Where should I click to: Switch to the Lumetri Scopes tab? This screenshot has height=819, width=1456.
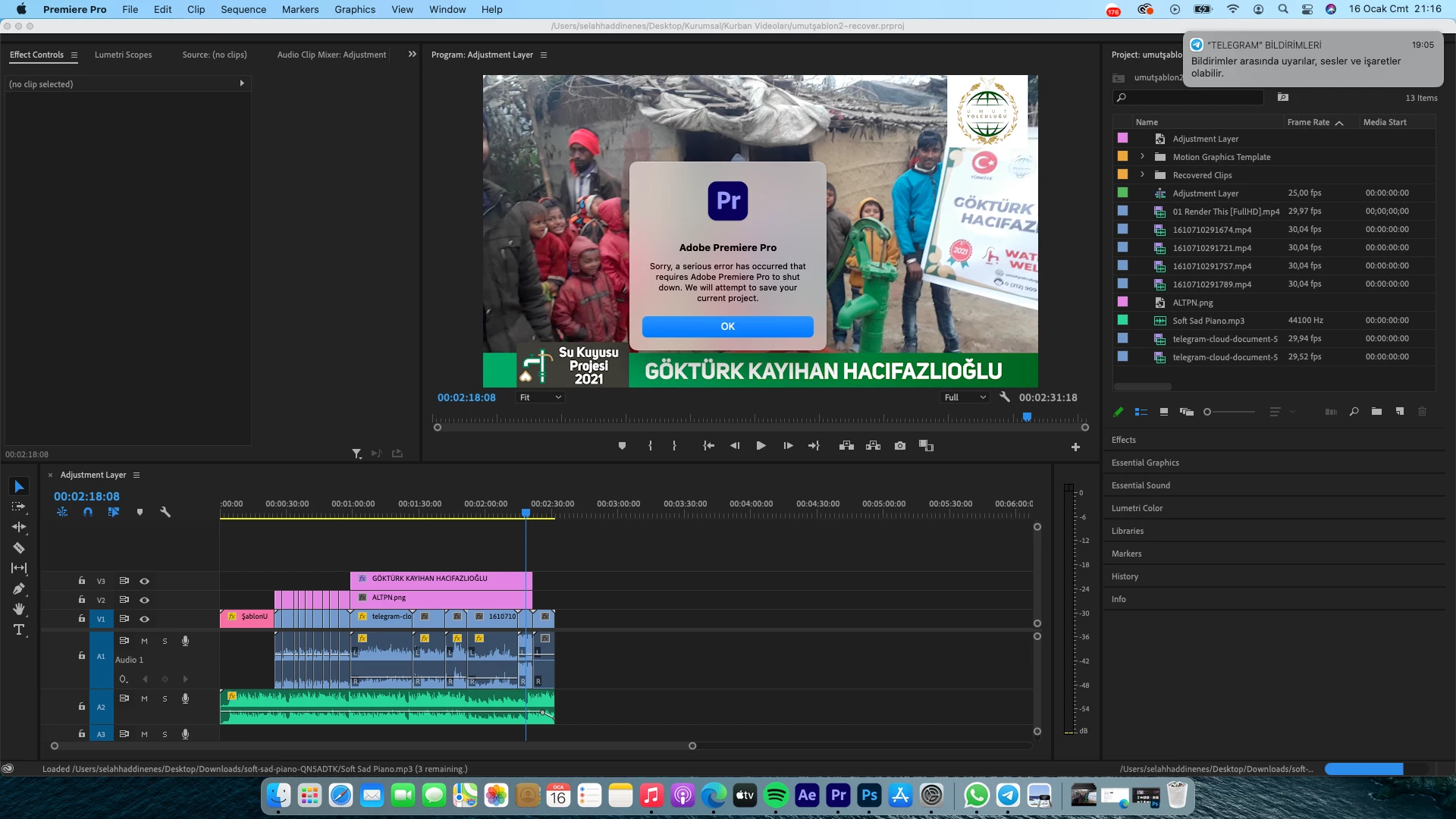coord(123,55)
